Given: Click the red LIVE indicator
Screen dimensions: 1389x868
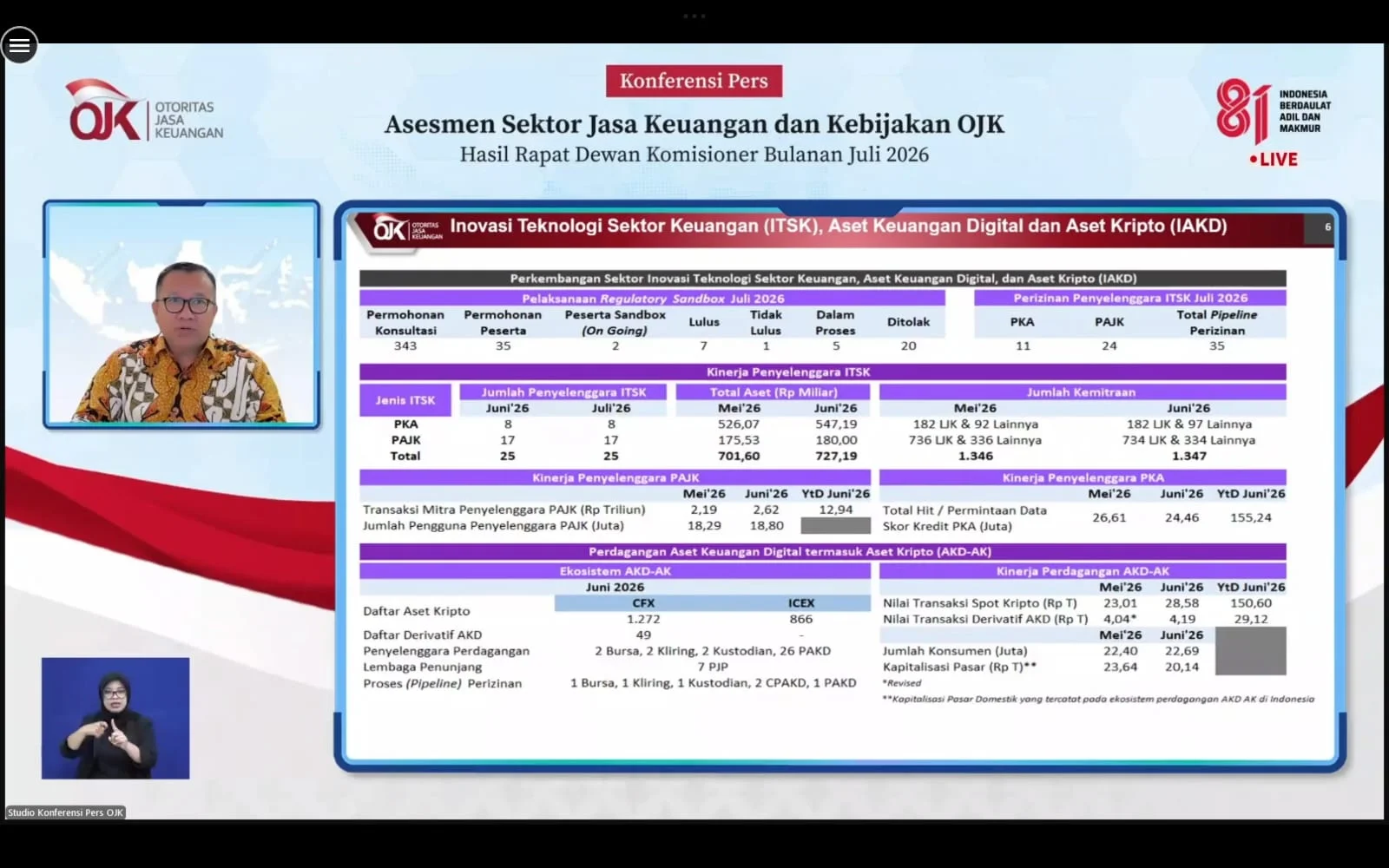Looking at the screenshot, I should (x=1274, y=160).
